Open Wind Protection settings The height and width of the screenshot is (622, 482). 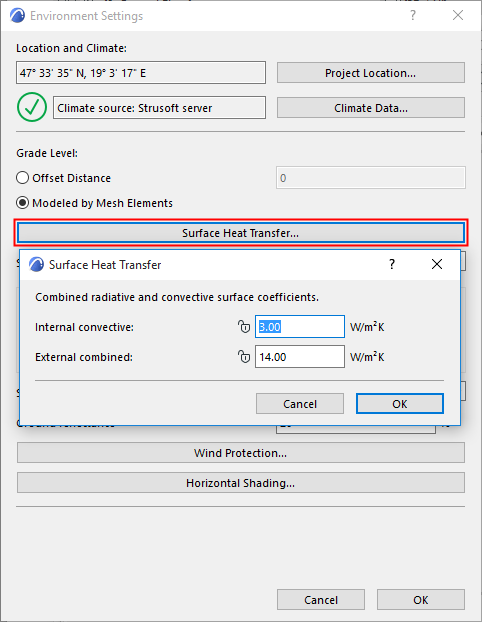point(240,453)
